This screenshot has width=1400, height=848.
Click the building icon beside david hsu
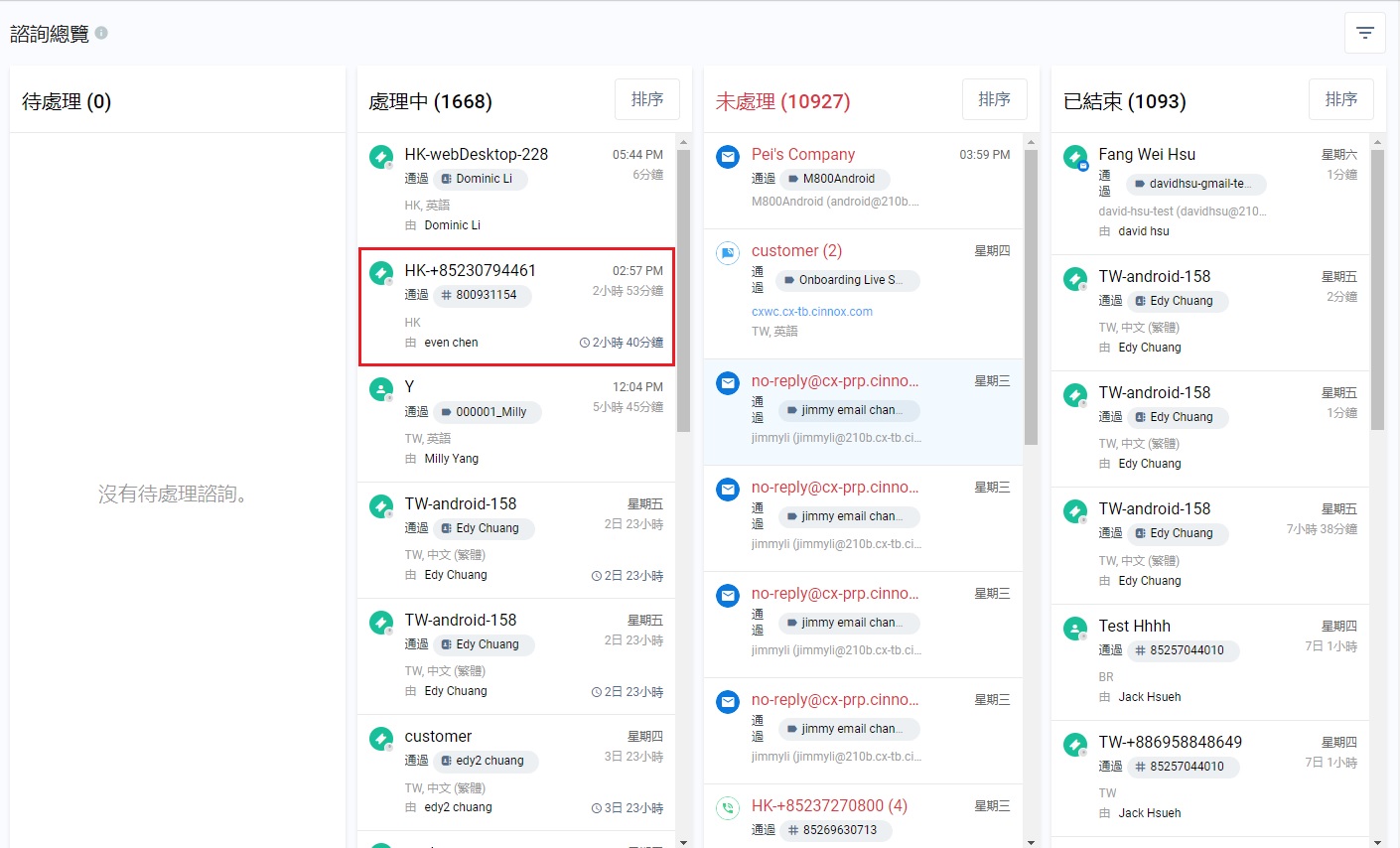pos(1104,231)
